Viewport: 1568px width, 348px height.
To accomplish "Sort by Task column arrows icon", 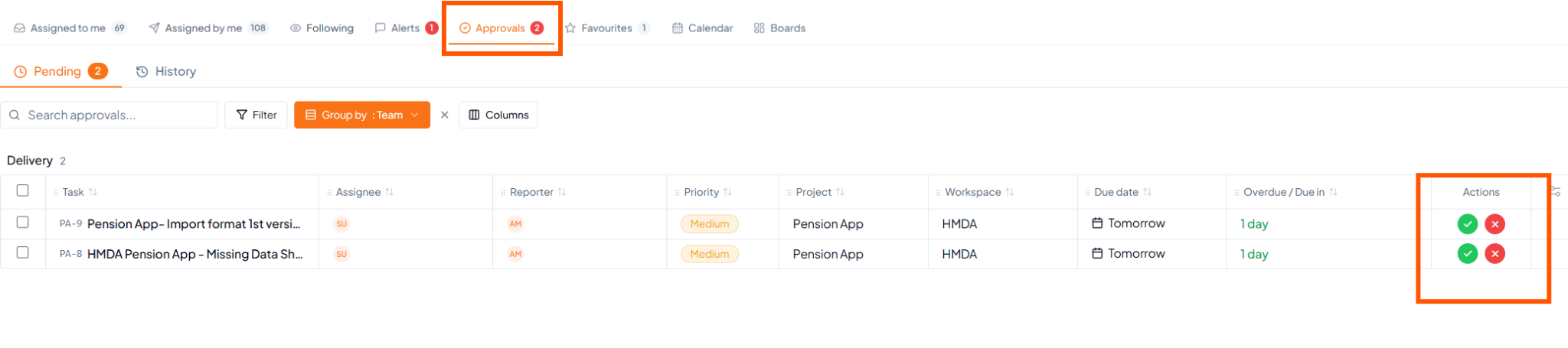I will pyautogui.click(x=93, y=192).
